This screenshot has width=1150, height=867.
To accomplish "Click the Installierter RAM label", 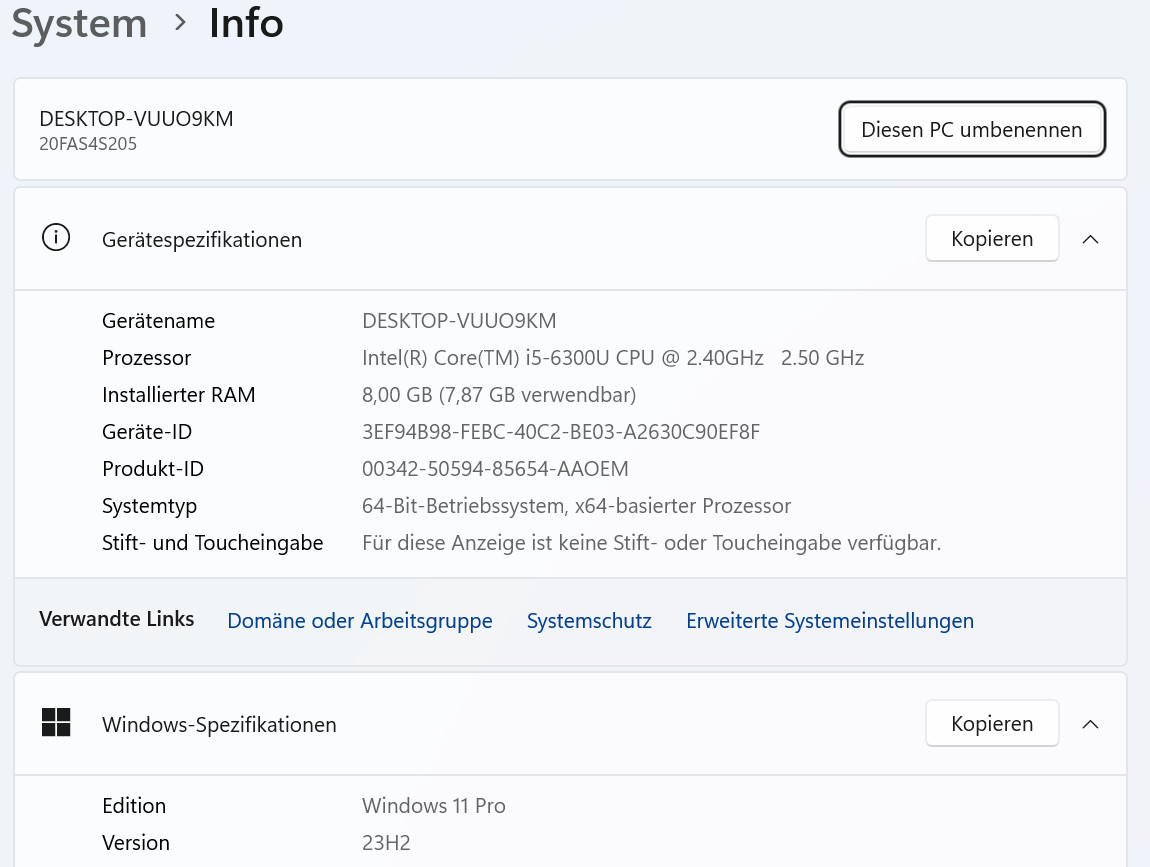I will click(178, 395).
